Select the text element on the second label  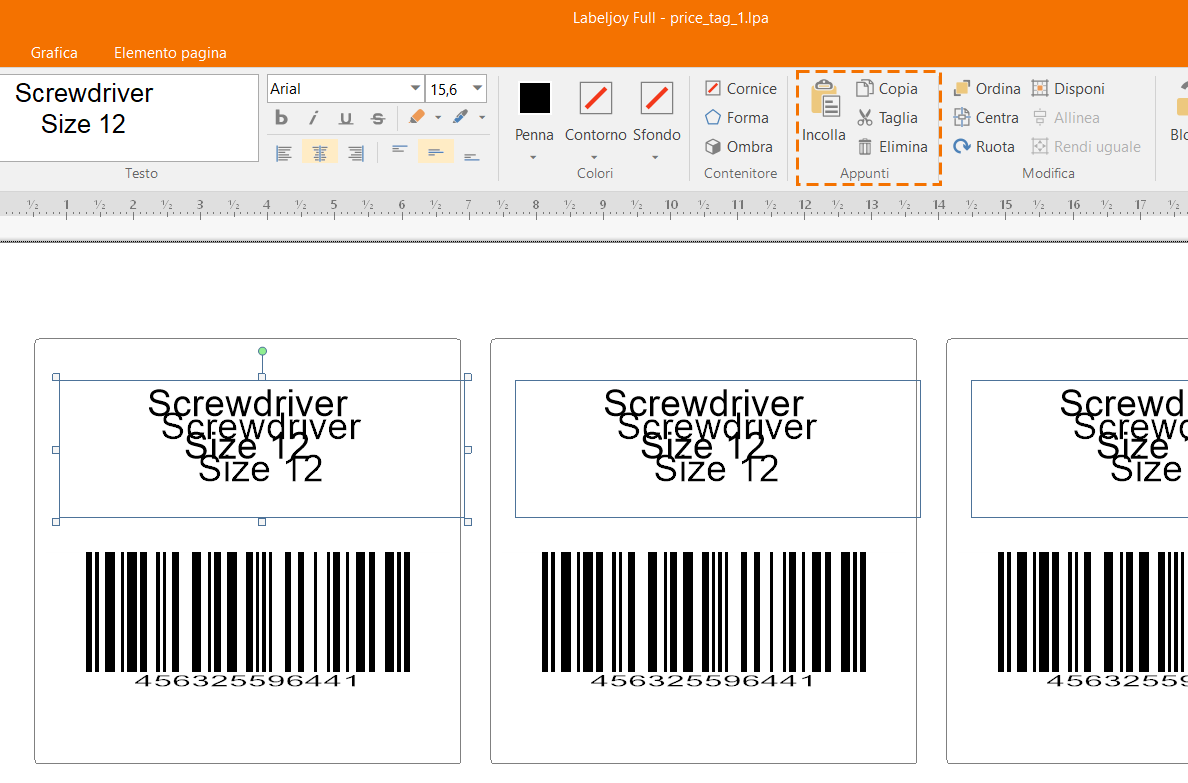[x=717, y=449]
